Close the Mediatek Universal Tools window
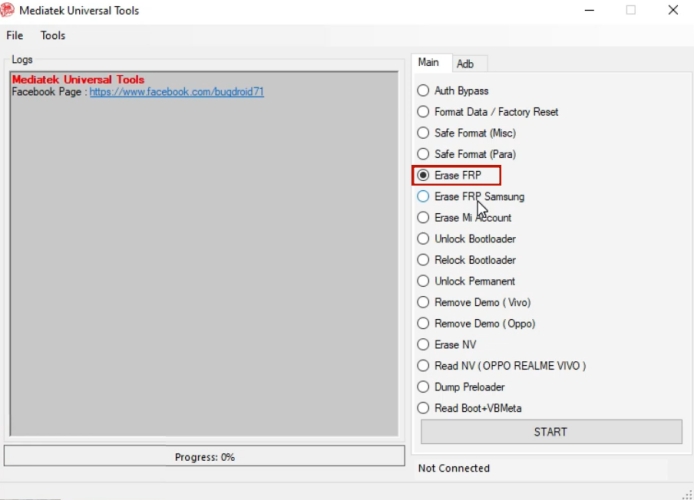The image size is (694, 500). pyautogui.click(x=673, y=10)
